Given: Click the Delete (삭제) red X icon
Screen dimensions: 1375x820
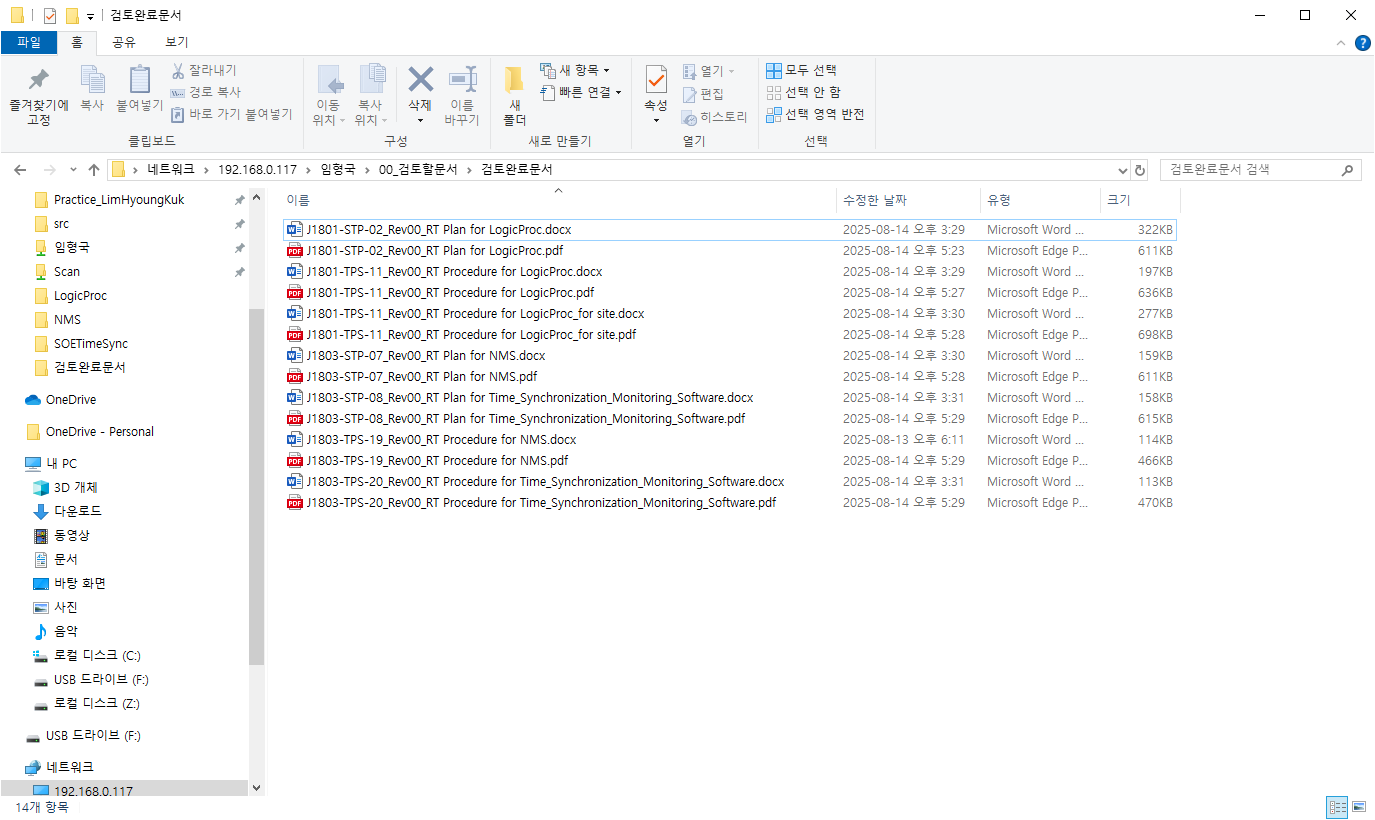Looking at the screenshot, I should click(420, 79).
